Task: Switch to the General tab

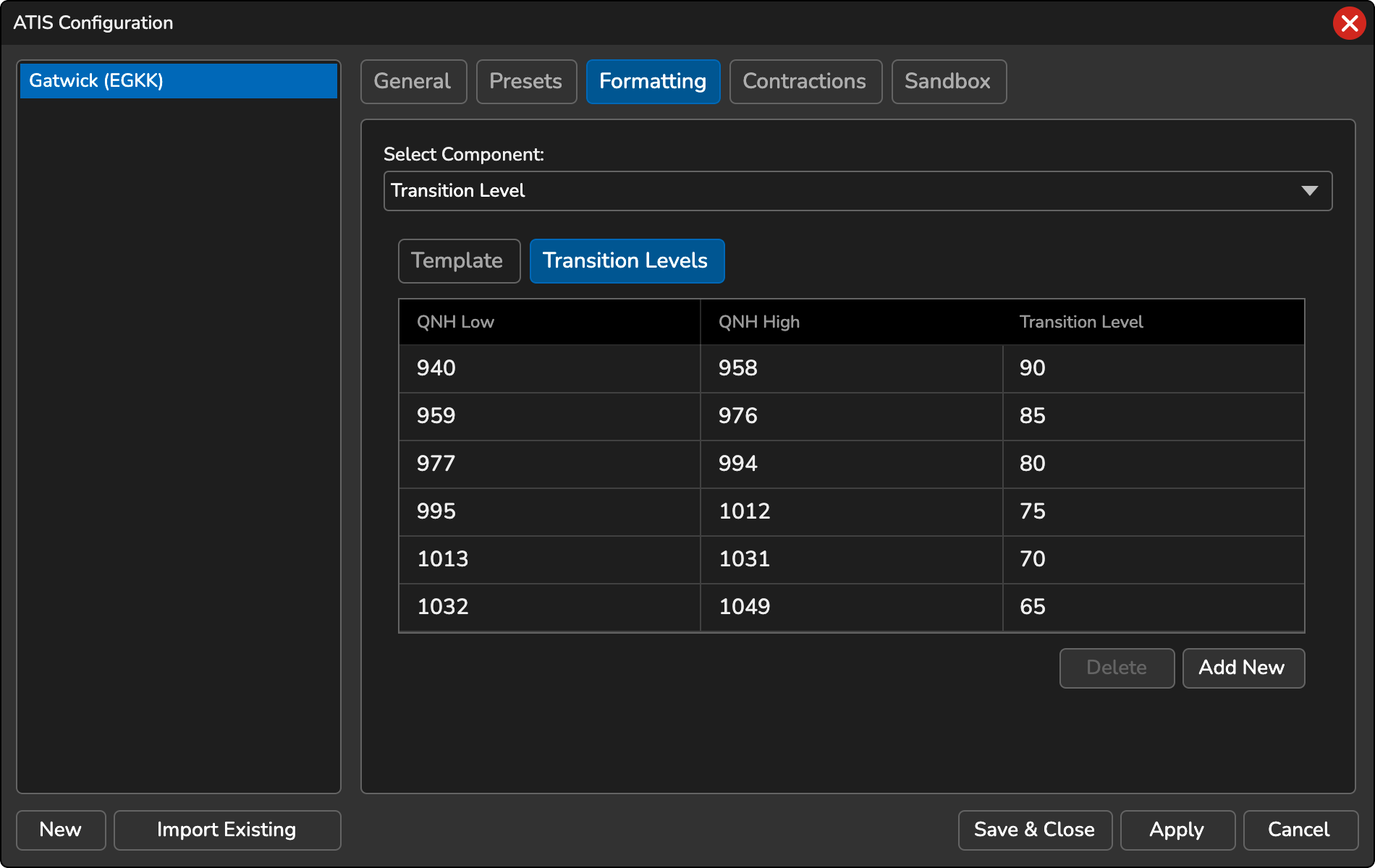Action: [x=413, y=82]
